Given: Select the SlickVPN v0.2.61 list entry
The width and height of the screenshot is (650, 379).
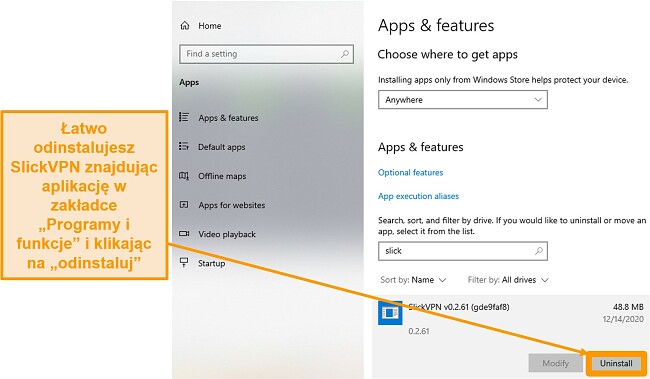Looking at the screenshot, I should 511,318.
